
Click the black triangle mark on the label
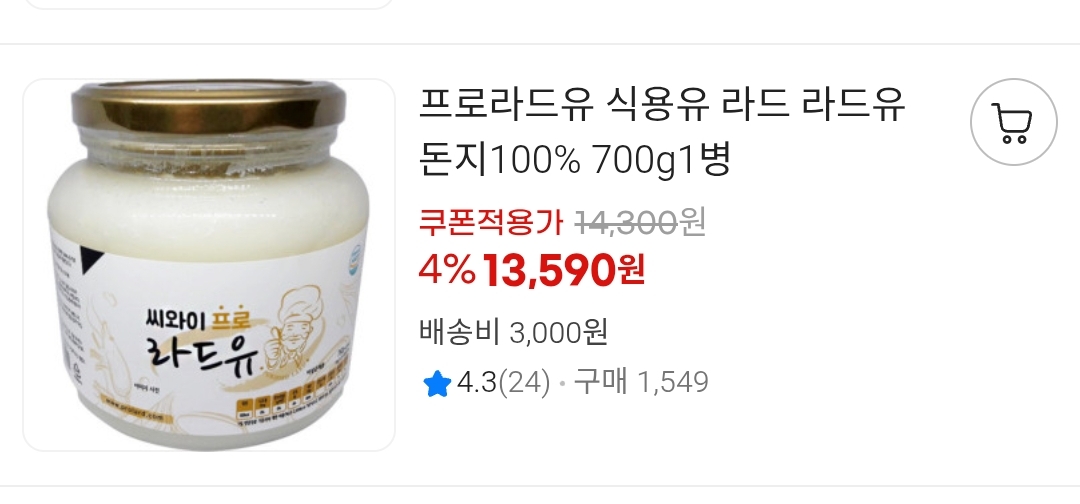[x=90, y=258]
